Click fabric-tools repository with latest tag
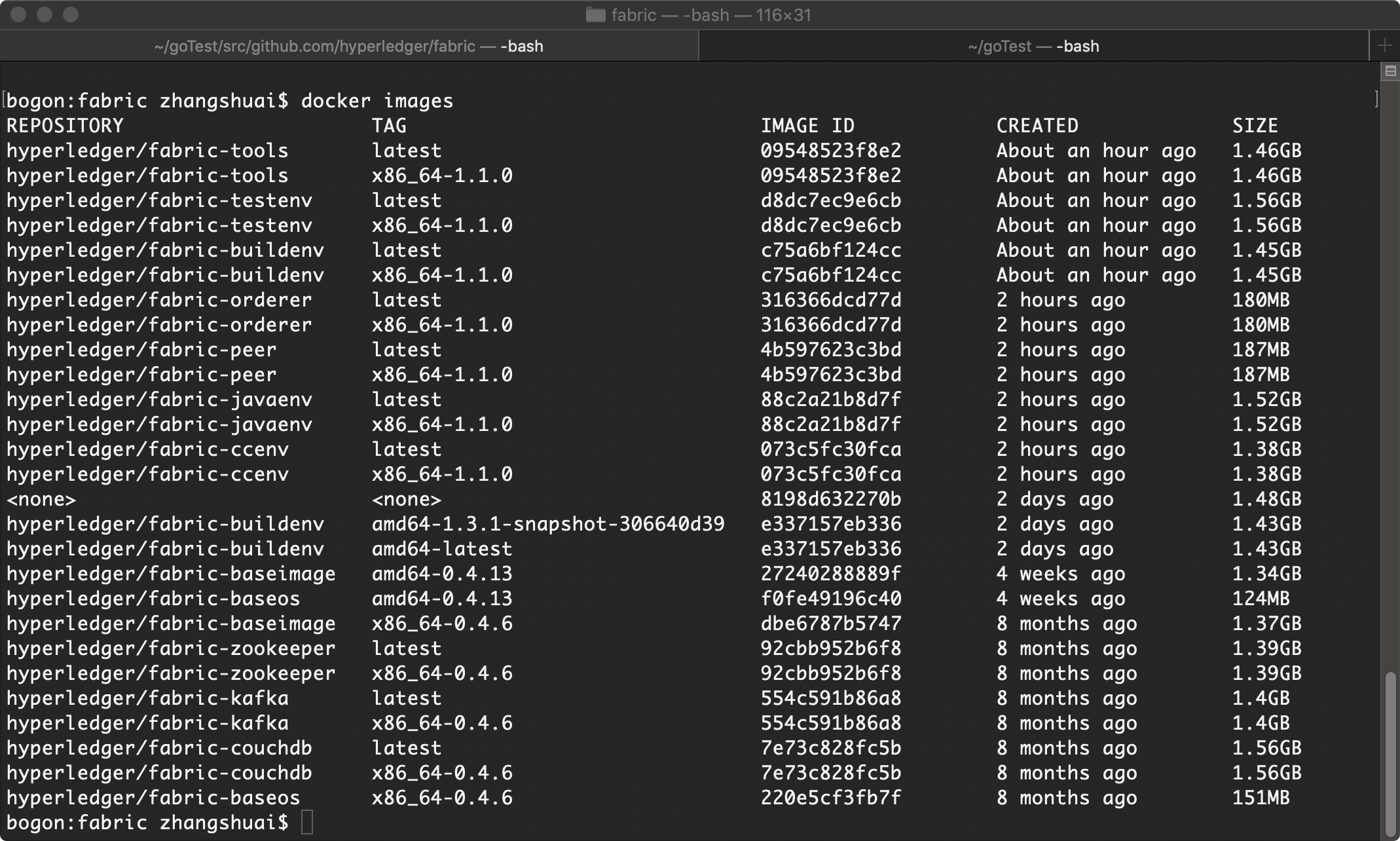 pos(147,151)
